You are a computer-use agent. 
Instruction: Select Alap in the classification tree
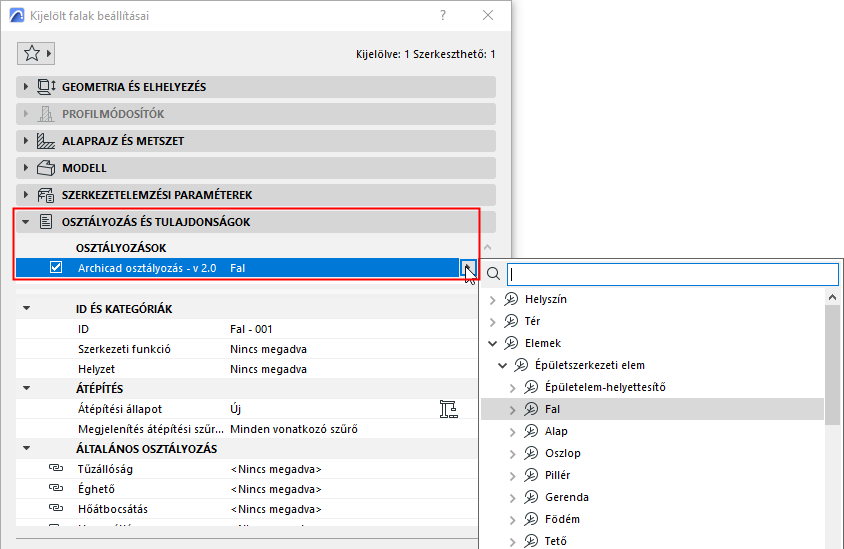click(556, 431)
